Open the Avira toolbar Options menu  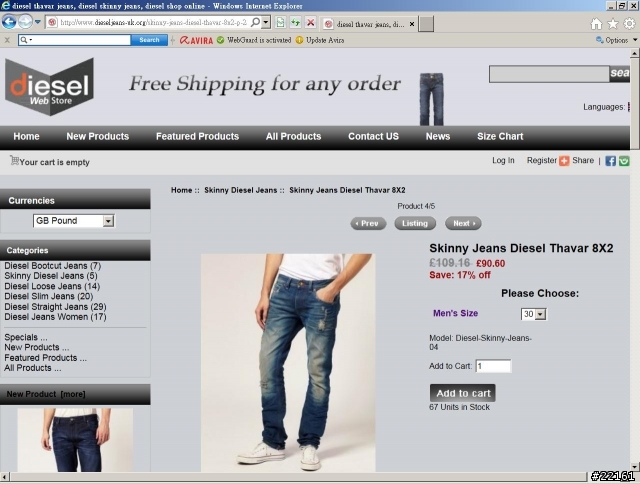[x=616, y=40]
